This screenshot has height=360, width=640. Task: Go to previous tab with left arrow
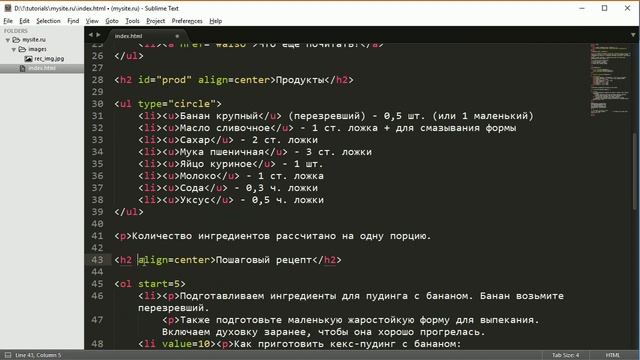pos(91,35)
